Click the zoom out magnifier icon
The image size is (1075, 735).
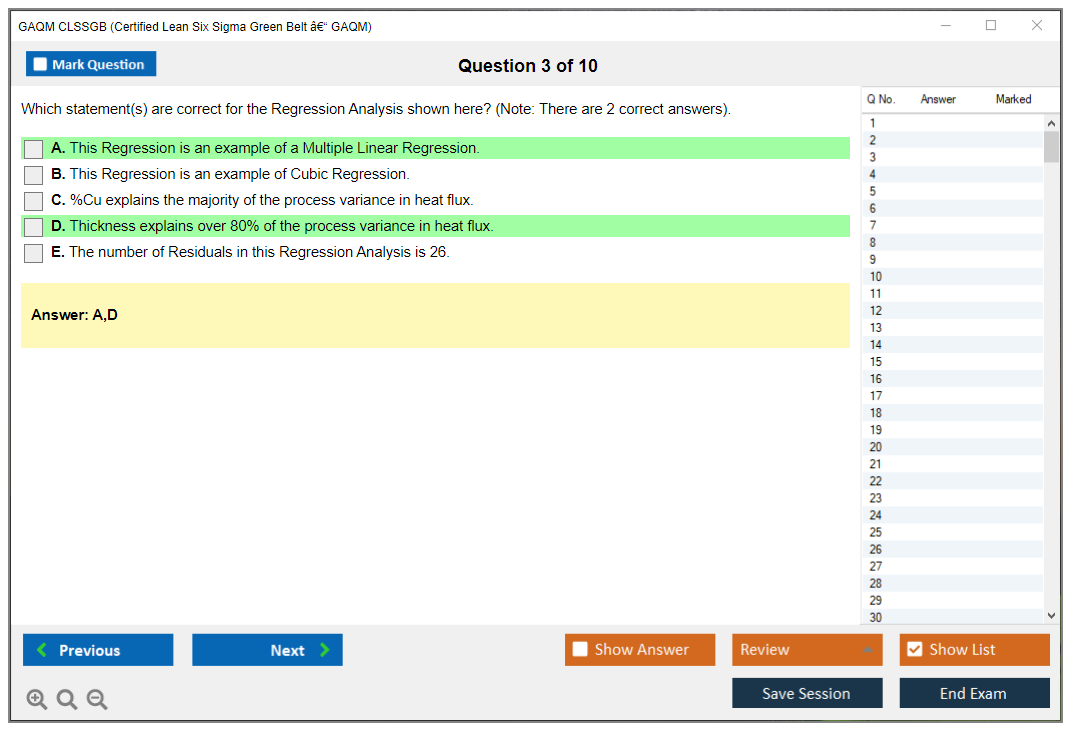97,700
